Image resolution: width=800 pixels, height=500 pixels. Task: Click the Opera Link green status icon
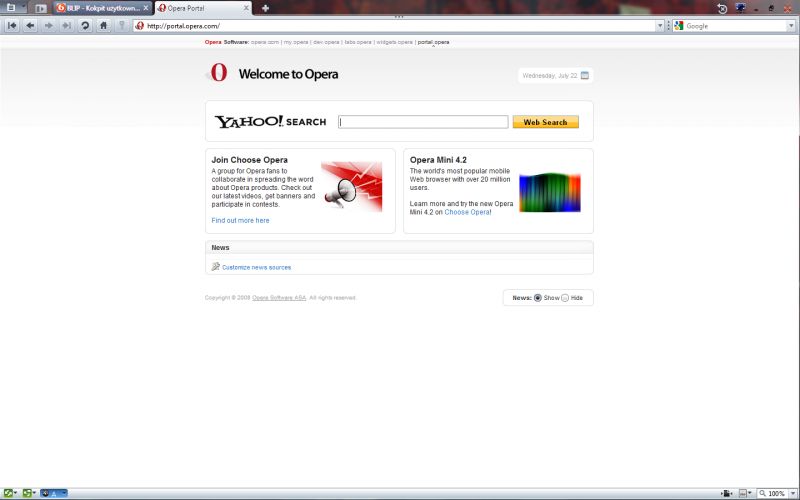point(8,493)
